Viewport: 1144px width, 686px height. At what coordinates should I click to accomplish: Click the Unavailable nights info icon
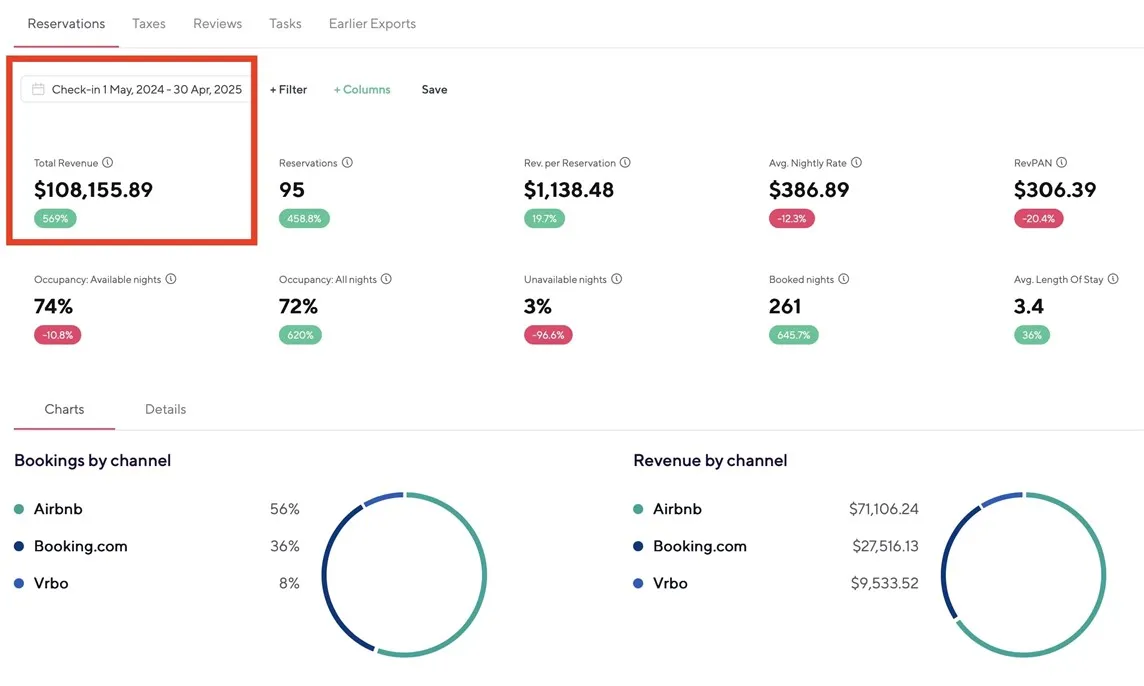(617, 280)
